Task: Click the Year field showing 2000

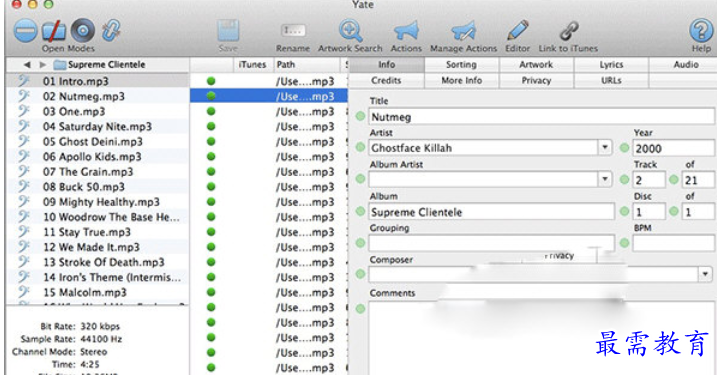Action: pyautogui.click(x=673, y=148)
